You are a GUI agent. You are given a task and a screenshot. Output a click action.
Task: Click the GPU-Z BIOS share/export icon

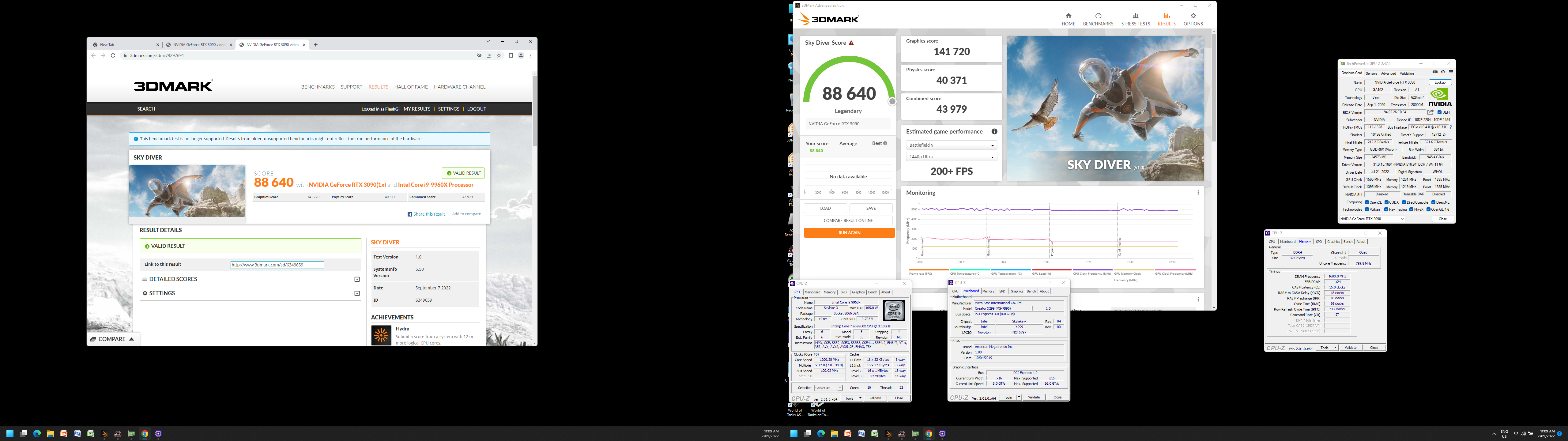(x=1430, y=112)
